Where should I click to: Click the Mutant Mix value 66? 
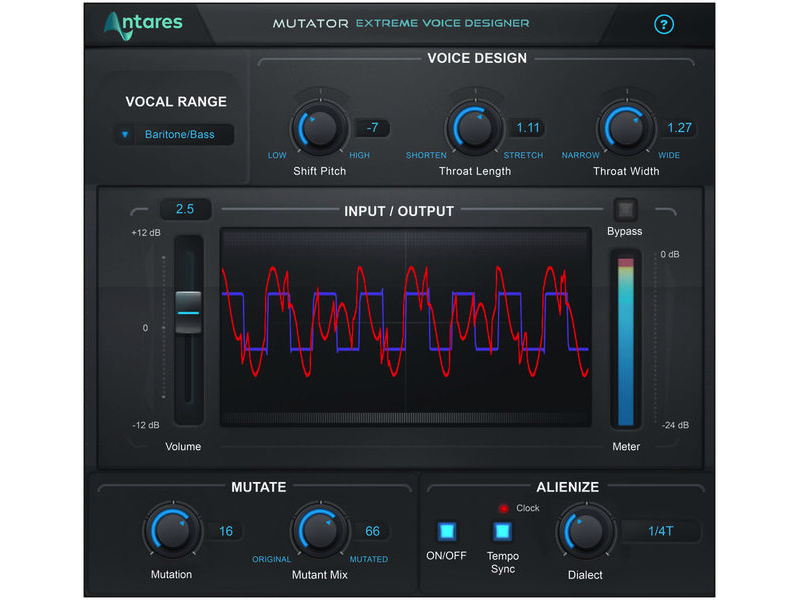pos(372,531)
